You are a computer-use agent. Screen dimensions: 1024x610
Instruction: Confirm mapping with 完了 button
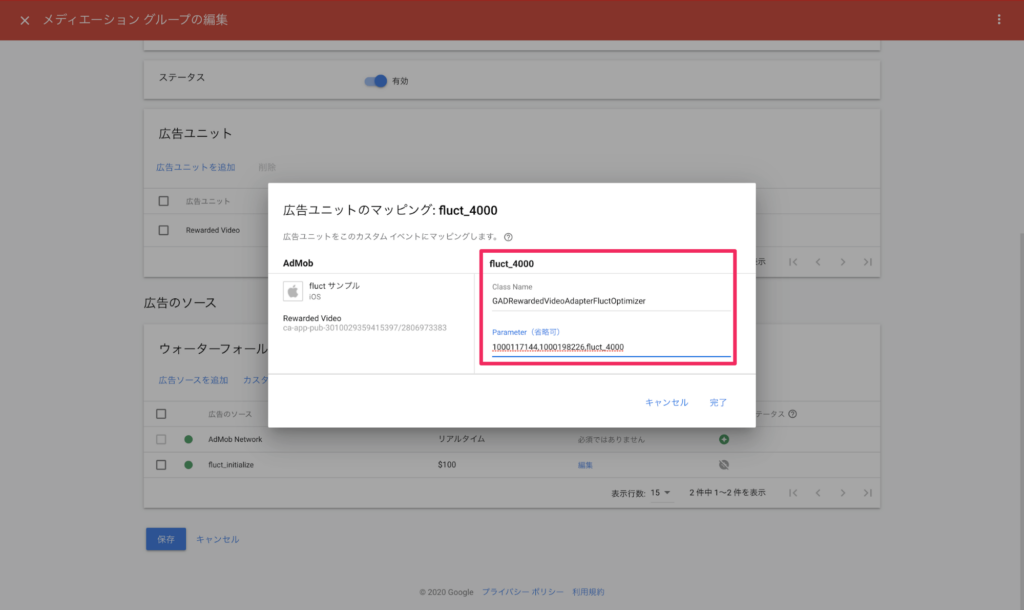(x=718, y=402)
